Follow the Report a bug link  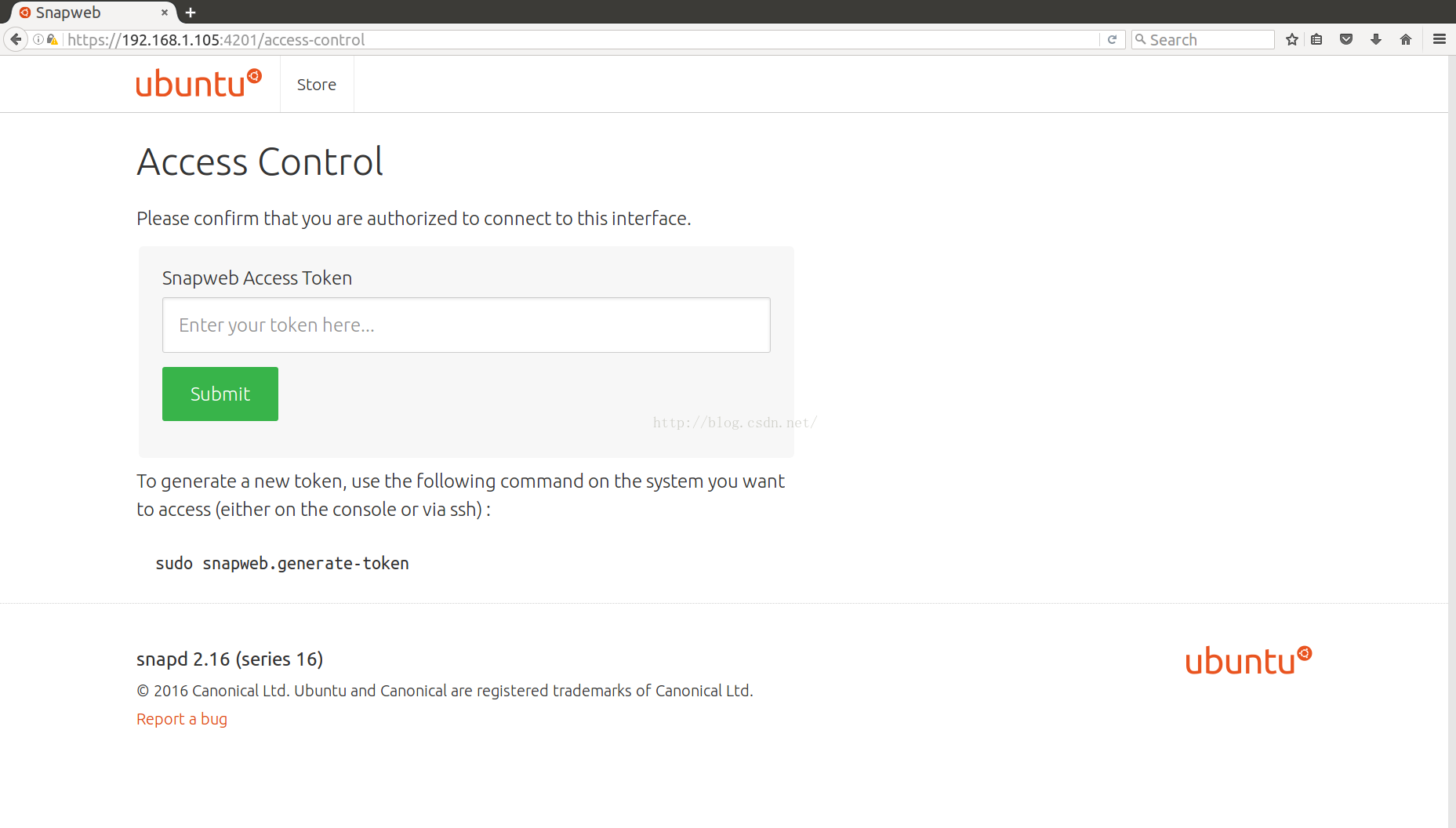point(182,719)
